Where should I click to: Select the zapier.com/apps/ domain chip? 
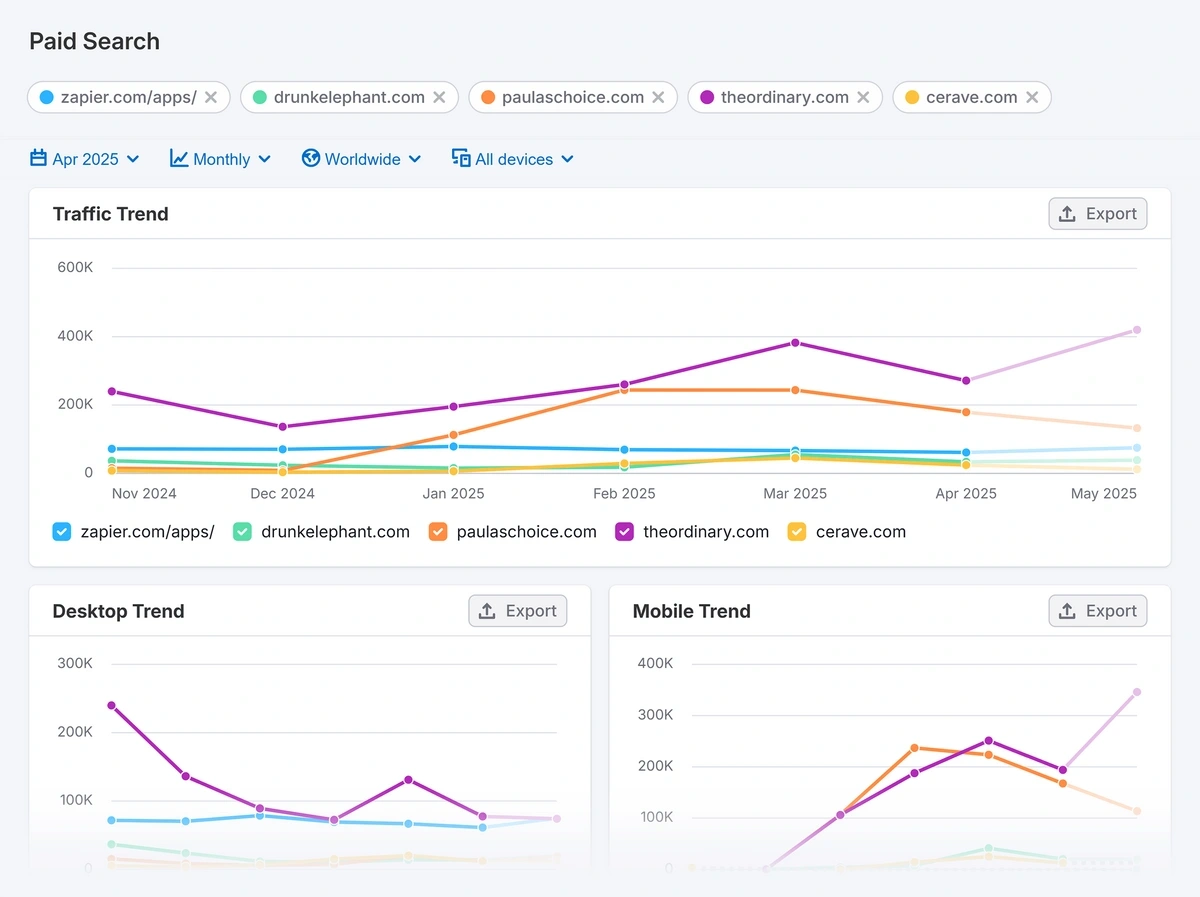[129, 97]
